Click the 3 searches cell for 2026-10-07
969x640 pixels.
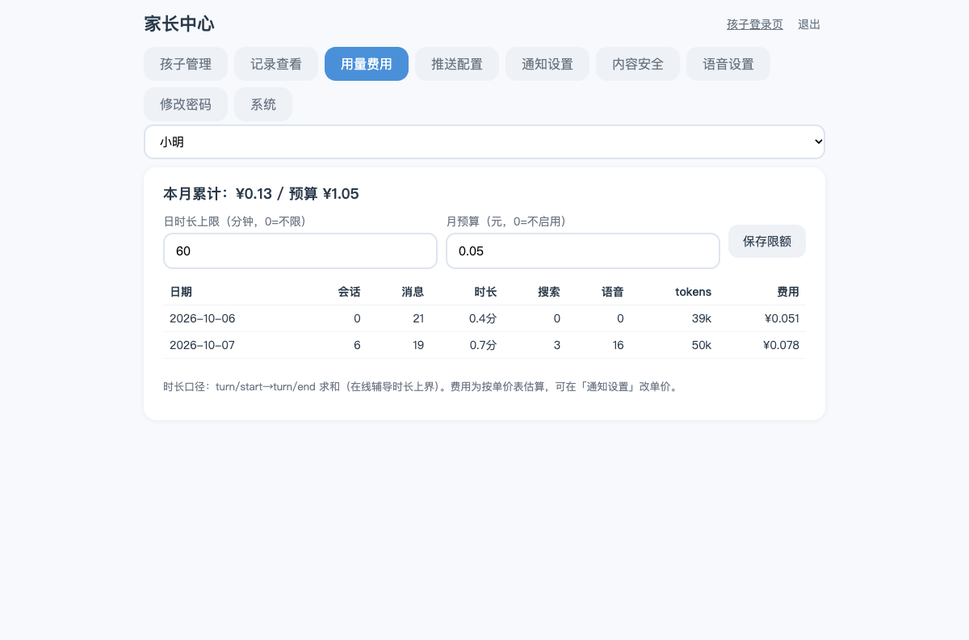557,345
